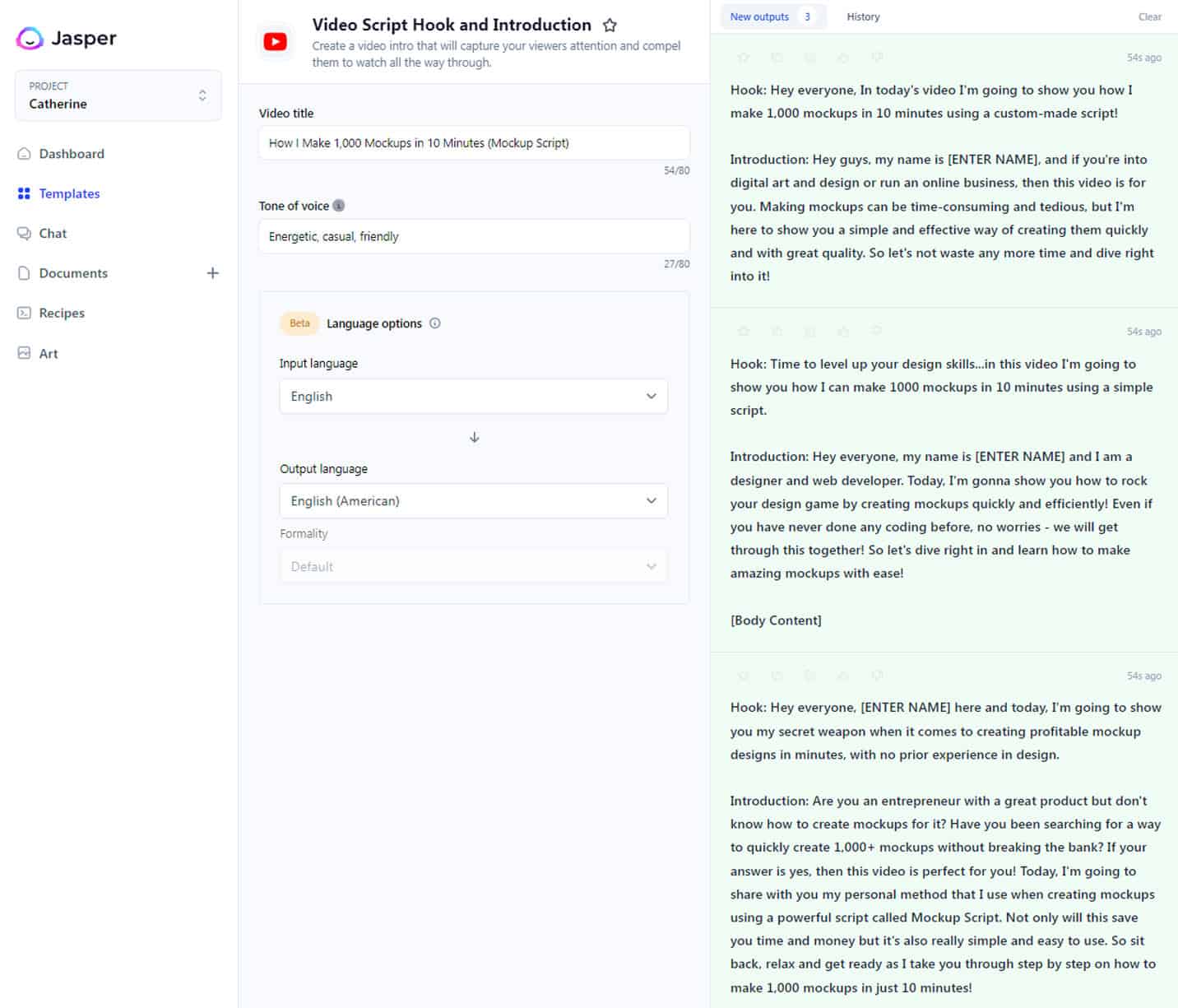Open the Art image icon
The width and height of the screenshot is (1178, 1008).
point(24,353)
